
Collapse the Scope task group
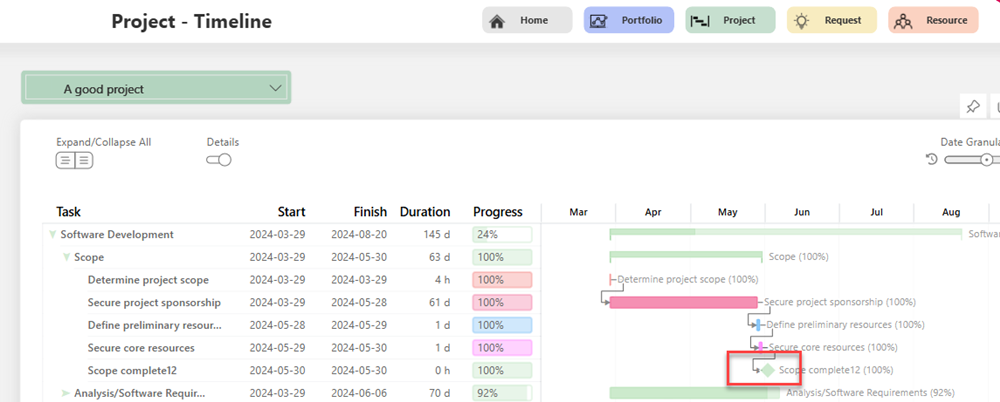67,258
